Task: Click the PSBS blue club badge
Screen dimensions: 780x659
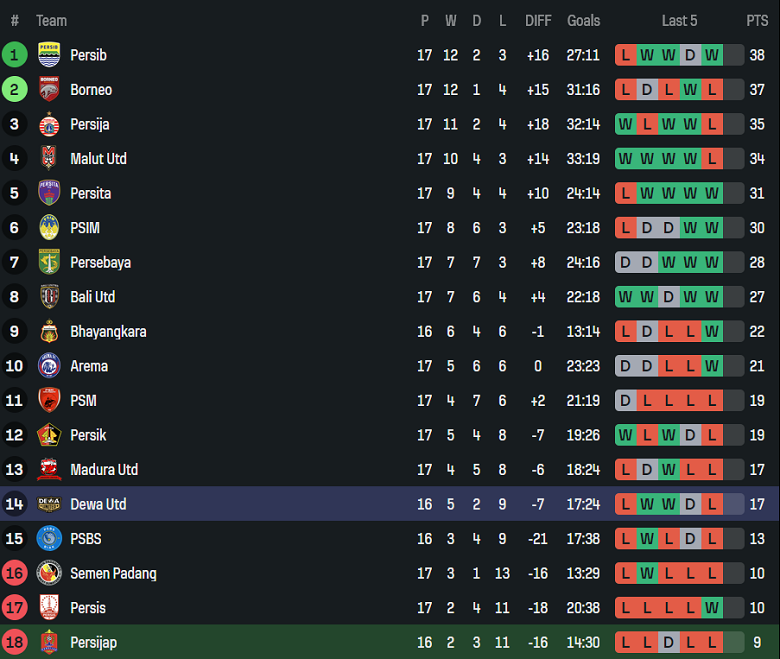Action: coord(49,539)
